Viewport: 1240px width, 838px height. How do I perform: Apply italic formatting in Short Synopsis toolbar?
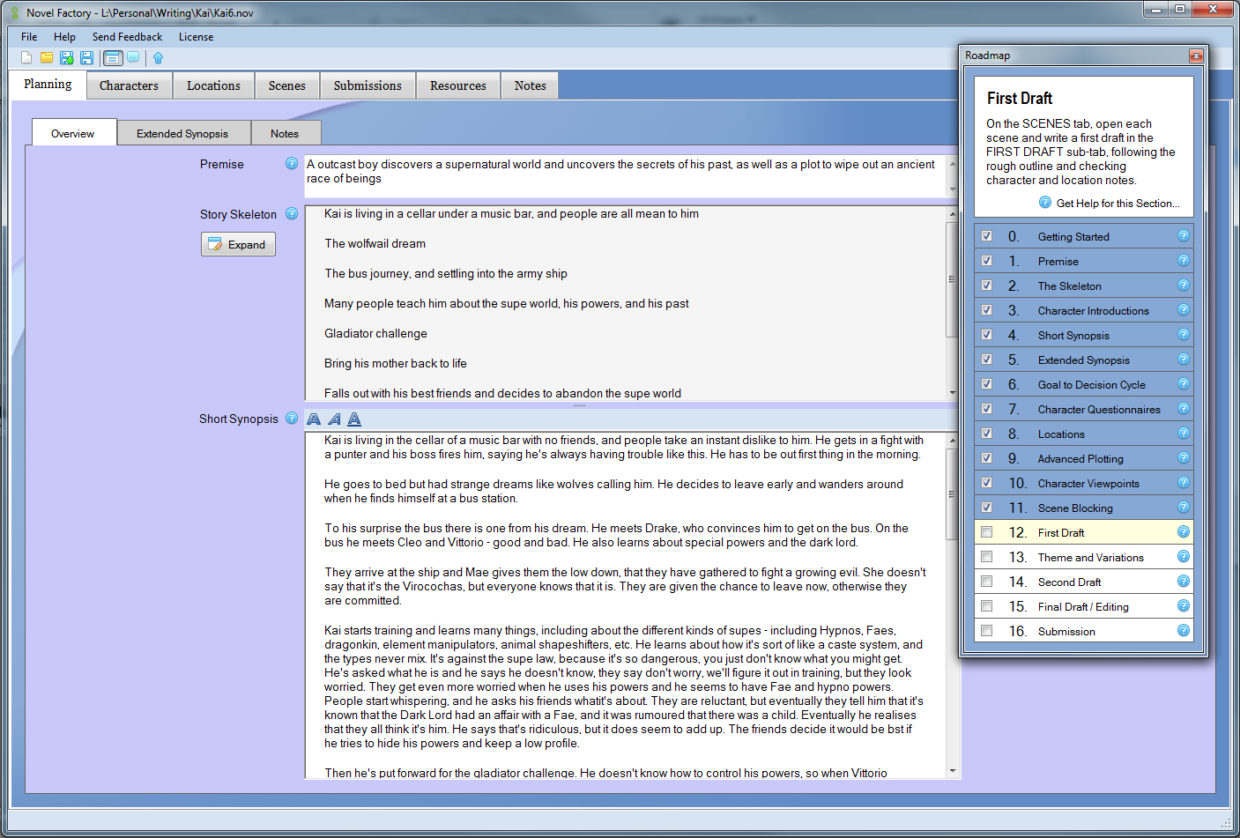pyautogui.click(x=334, y=419)
